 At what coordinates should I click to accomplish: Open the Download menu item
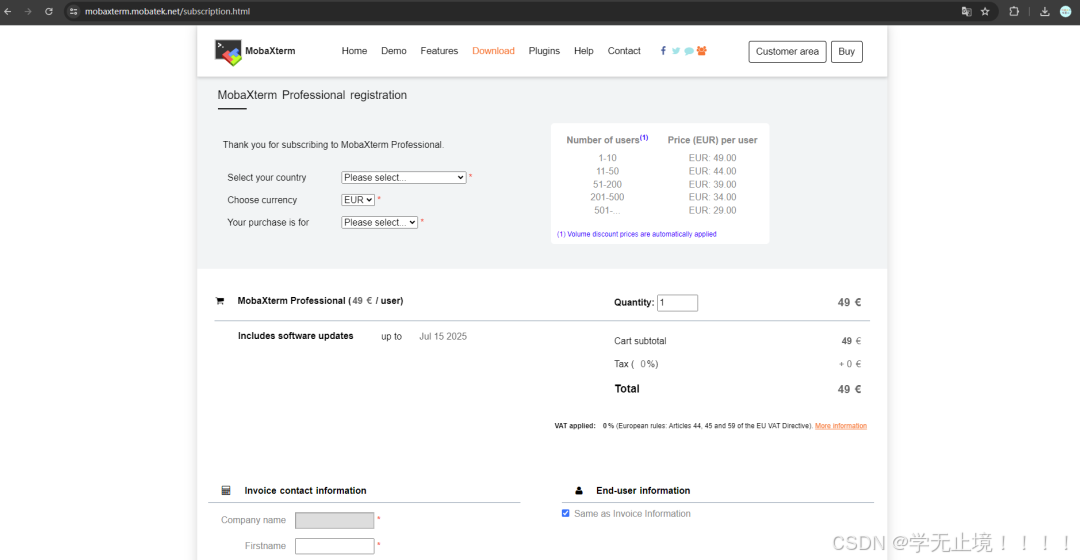pos(493,51)
